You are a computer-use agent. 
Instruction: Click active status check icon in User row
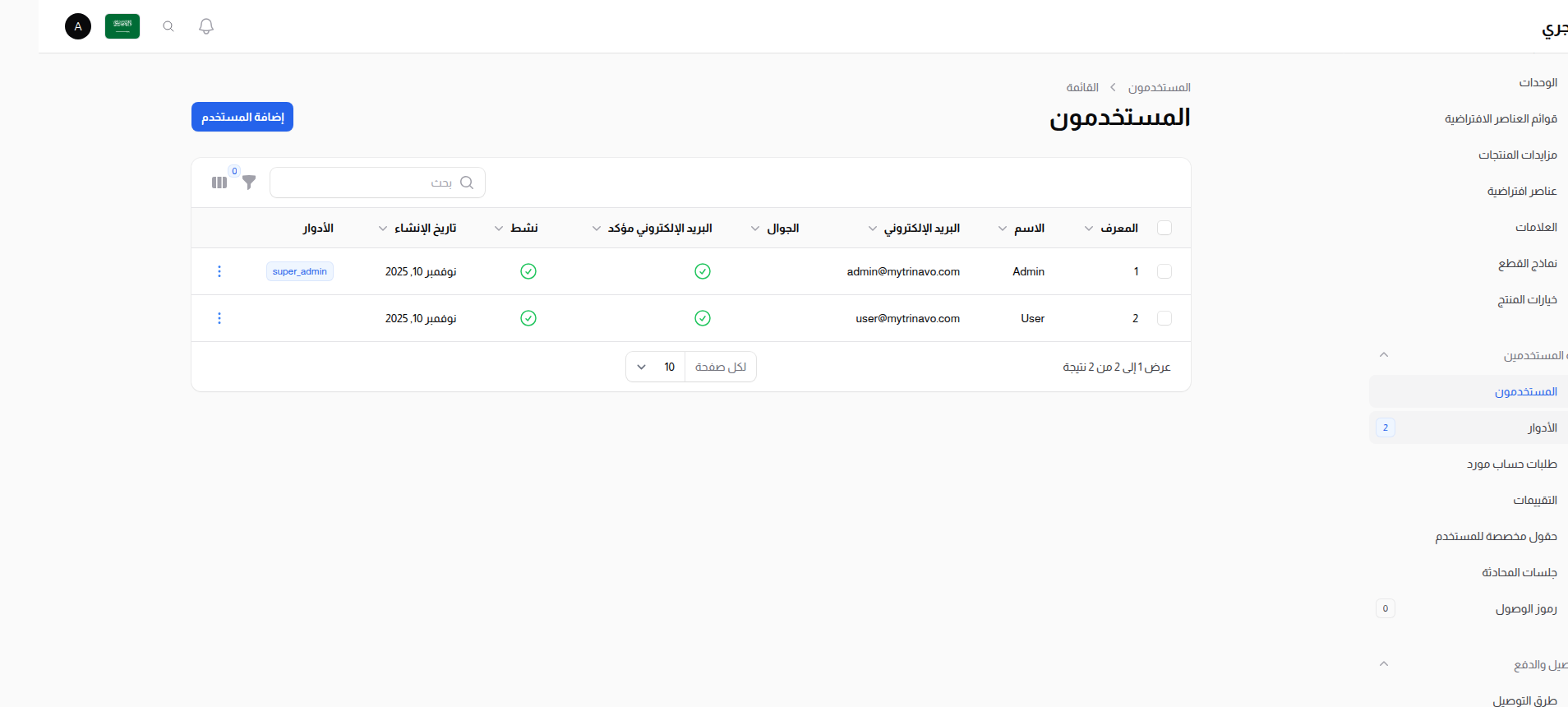click(528, 318)
